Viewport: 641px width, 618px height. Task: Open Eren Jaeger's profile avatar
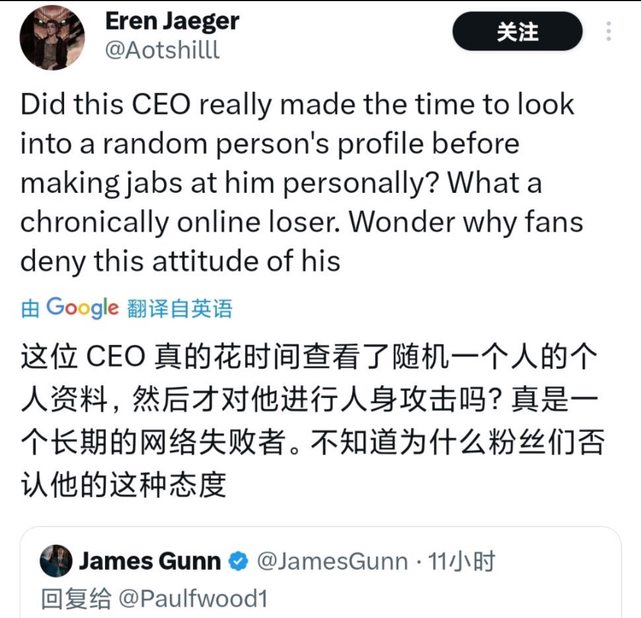pyautogui.click(x=52, y=38)
